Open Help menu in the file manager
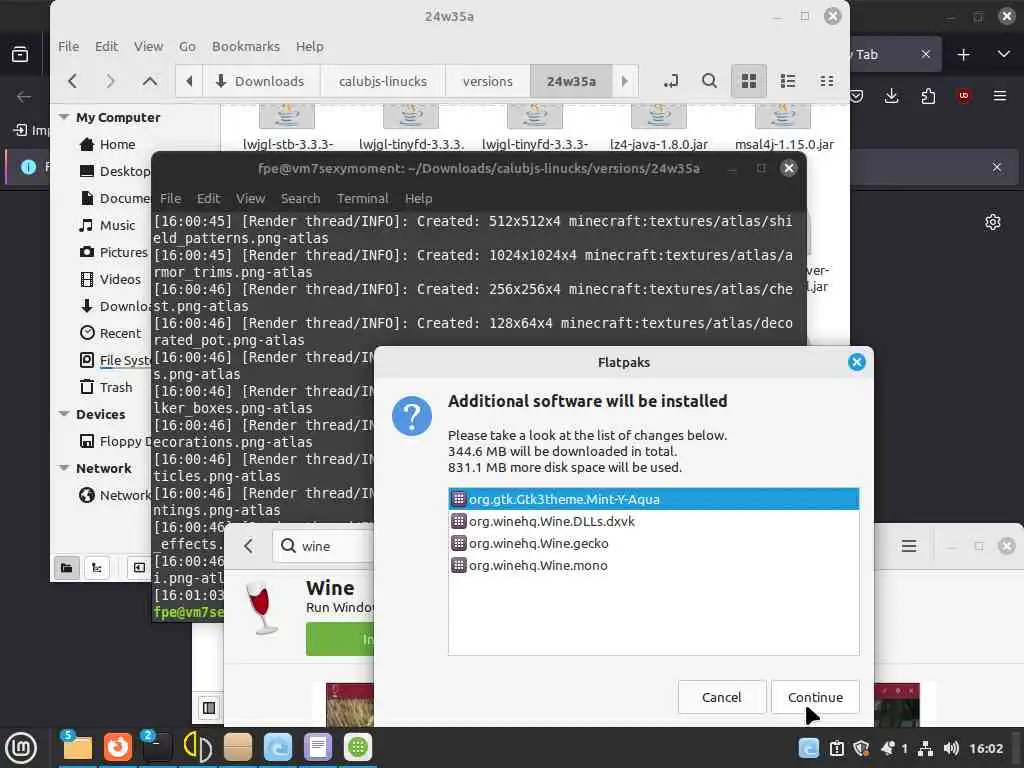 pyautogui.click(x=310, y=46)
